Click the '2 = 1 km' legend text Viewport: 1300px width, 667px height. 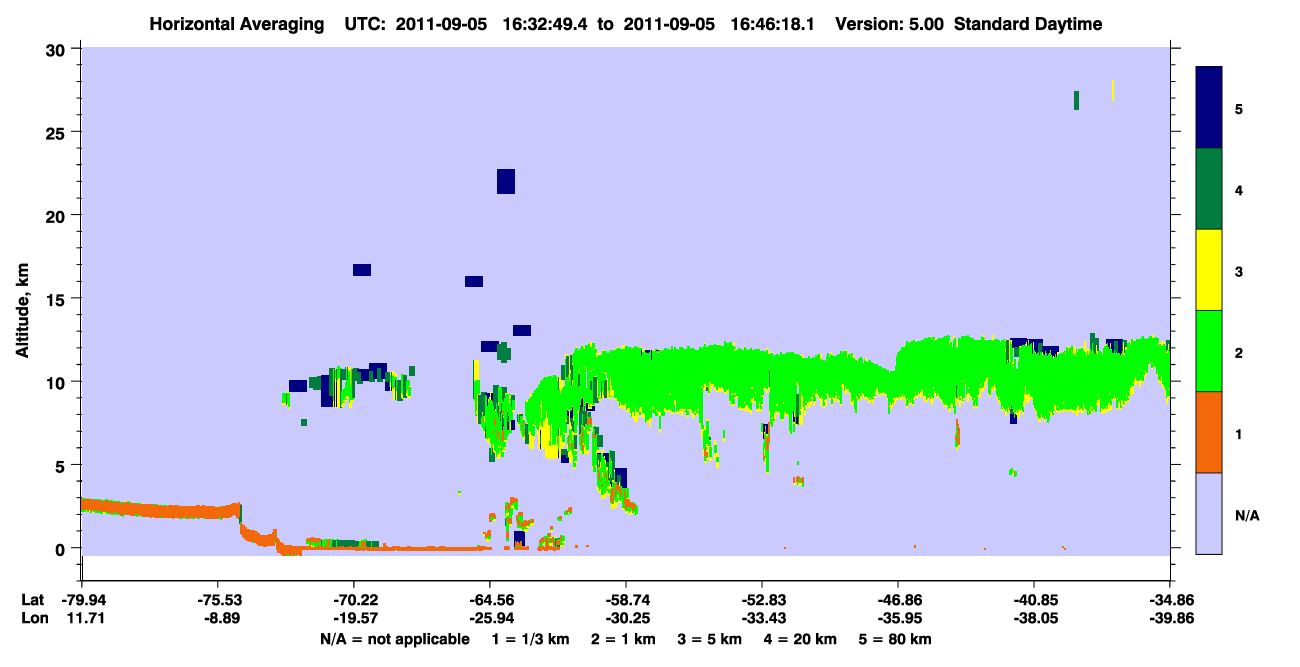(625, 639)
